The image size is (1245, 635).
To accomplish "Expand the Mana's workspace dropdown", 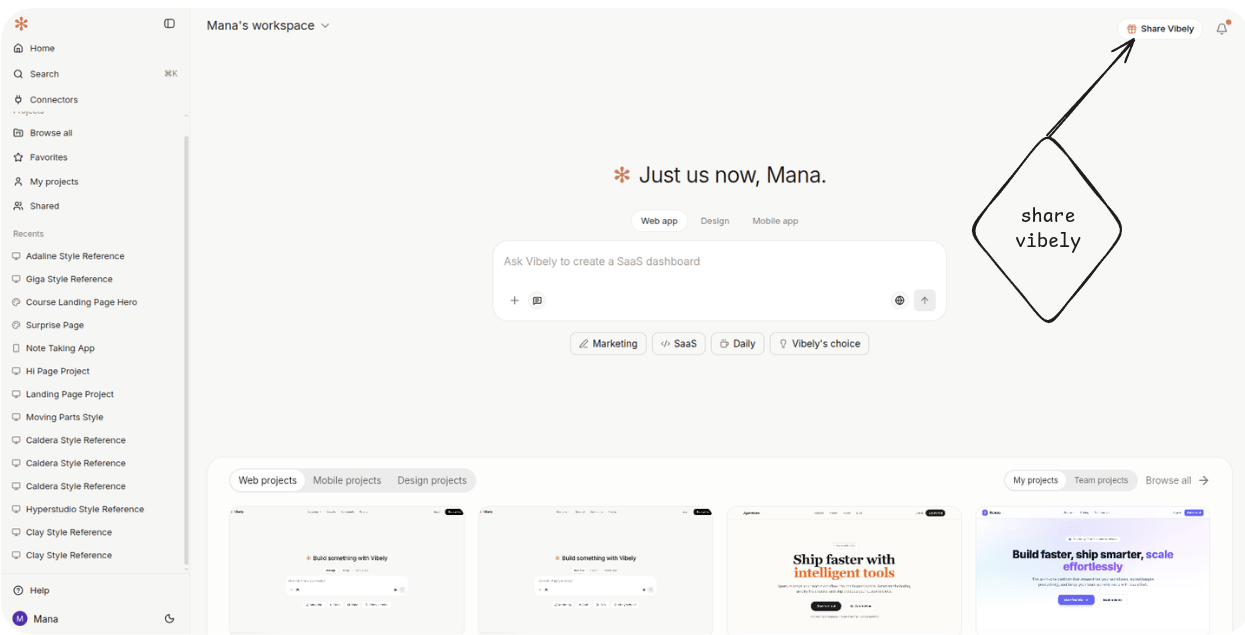I will click(x=268, y=26).
